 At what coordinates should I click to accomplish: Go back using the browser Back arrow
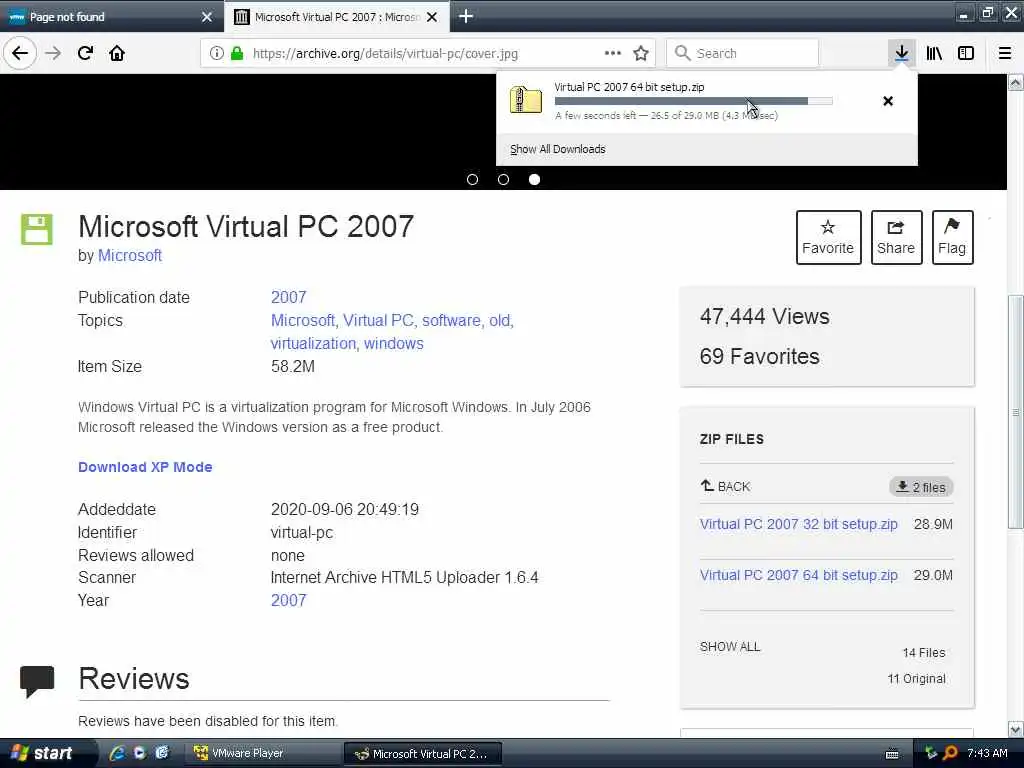coord(20,53)
